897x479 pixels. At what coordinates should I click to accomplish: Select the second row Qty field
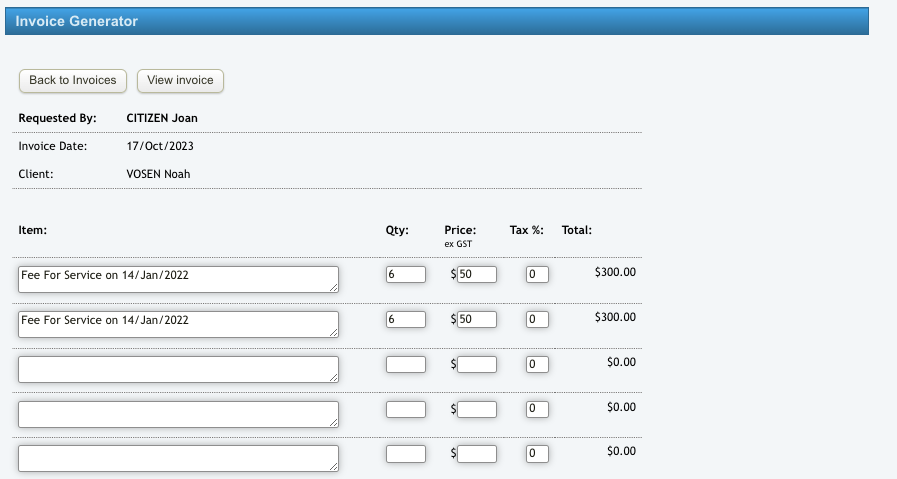(x=406, y=319)
